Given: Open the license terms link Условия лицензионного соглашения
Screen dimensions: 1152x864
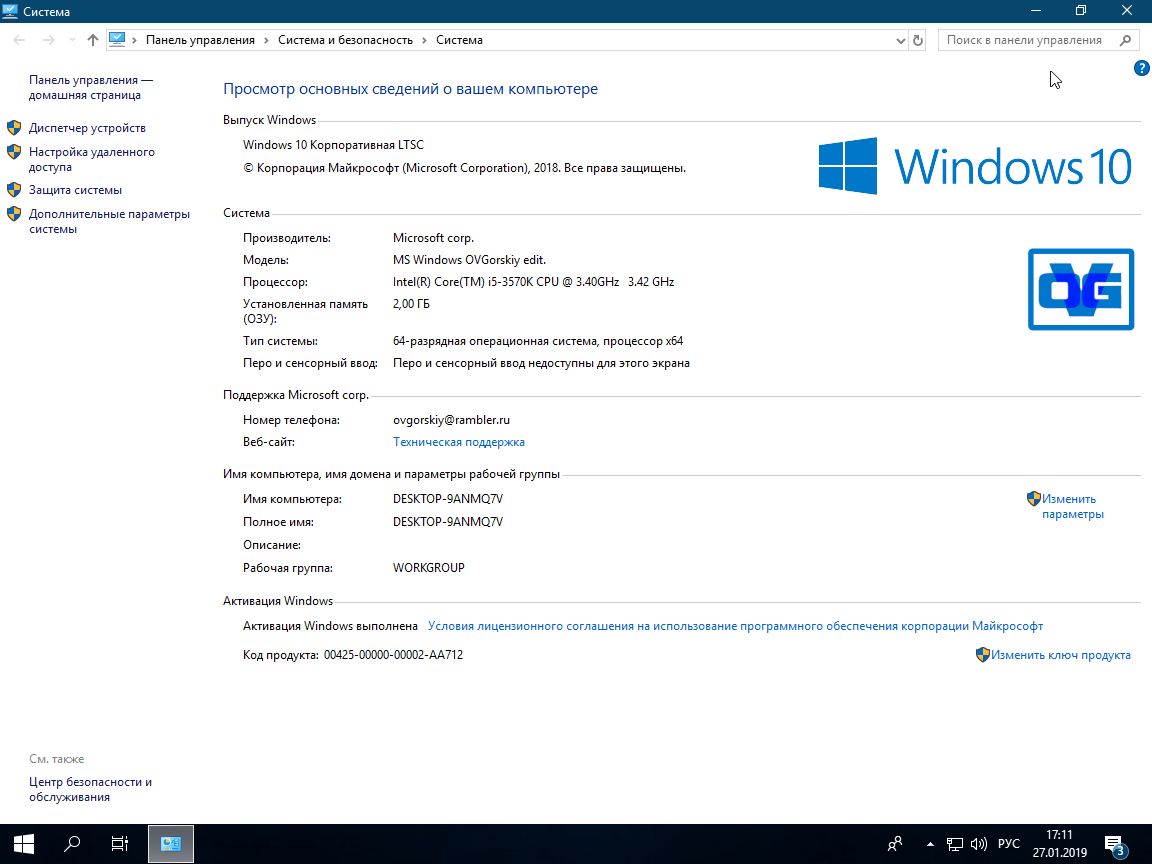Looking at the screenshot, I should point(735,626).
